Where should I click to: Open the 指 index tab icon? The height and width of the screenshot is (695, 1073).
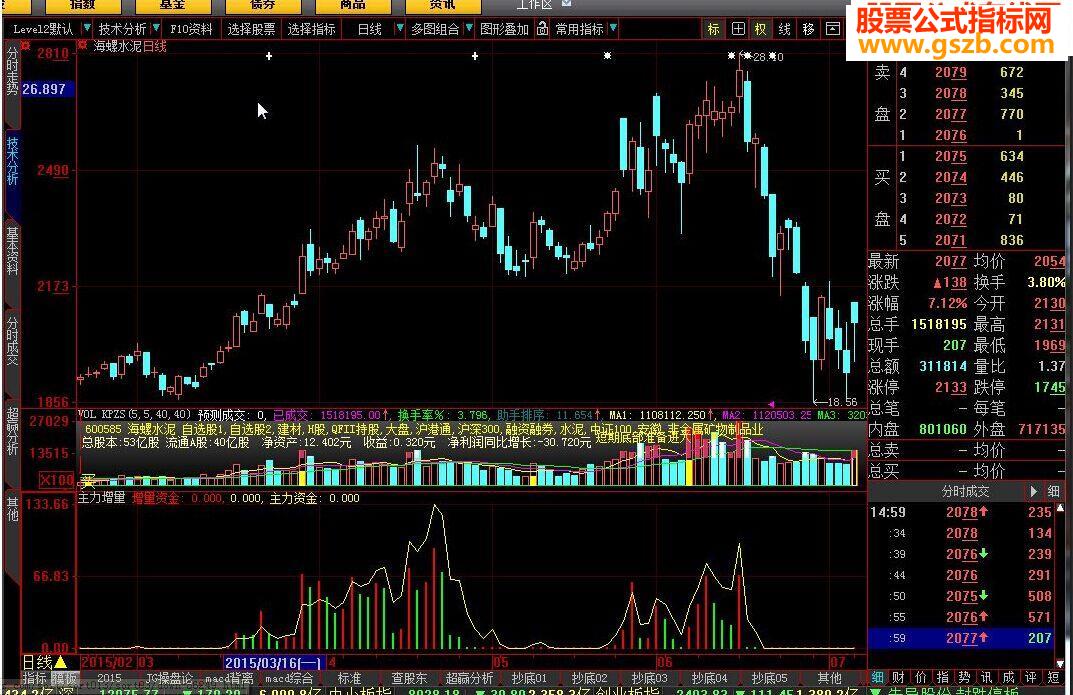[943, 677]
